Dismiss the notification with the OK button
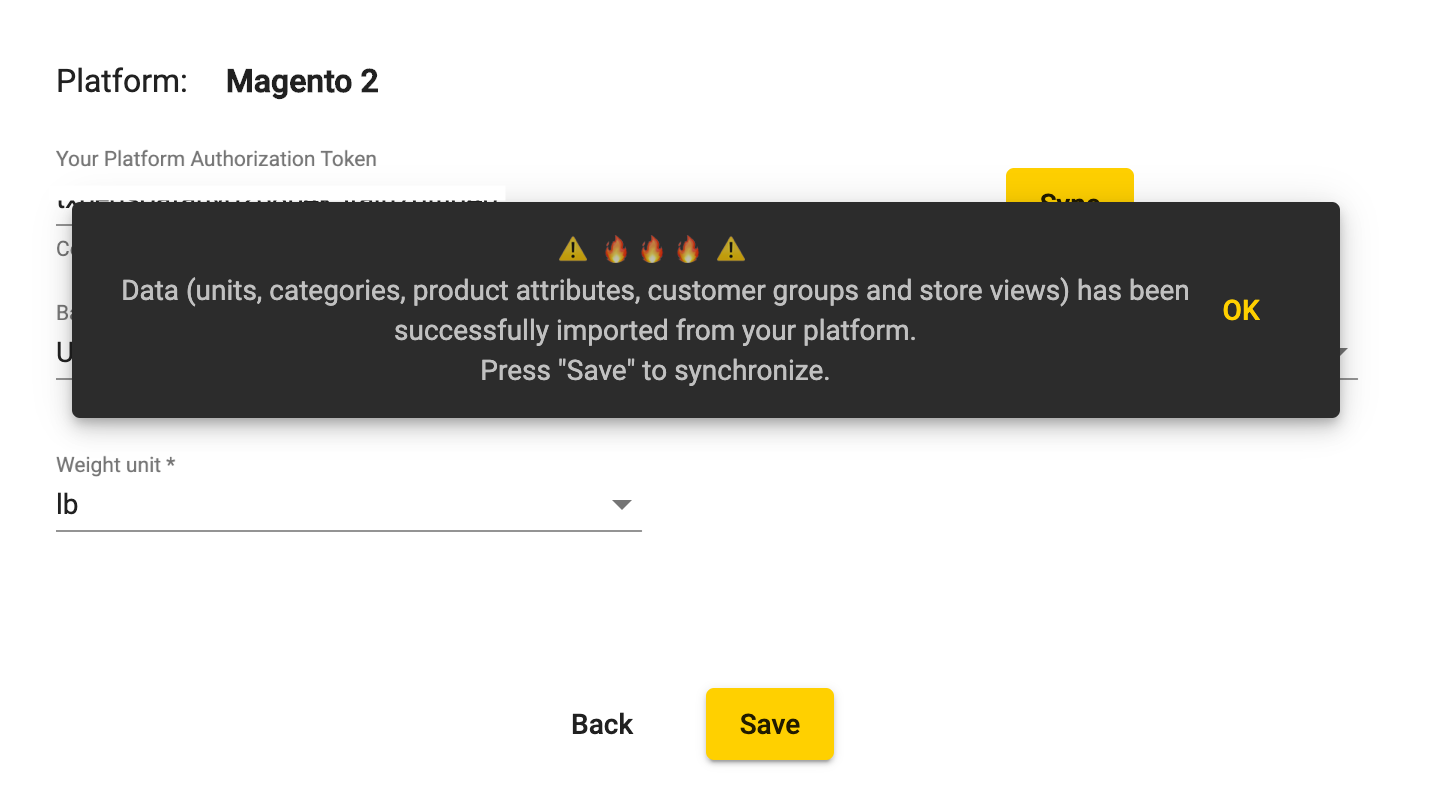 1241,310
